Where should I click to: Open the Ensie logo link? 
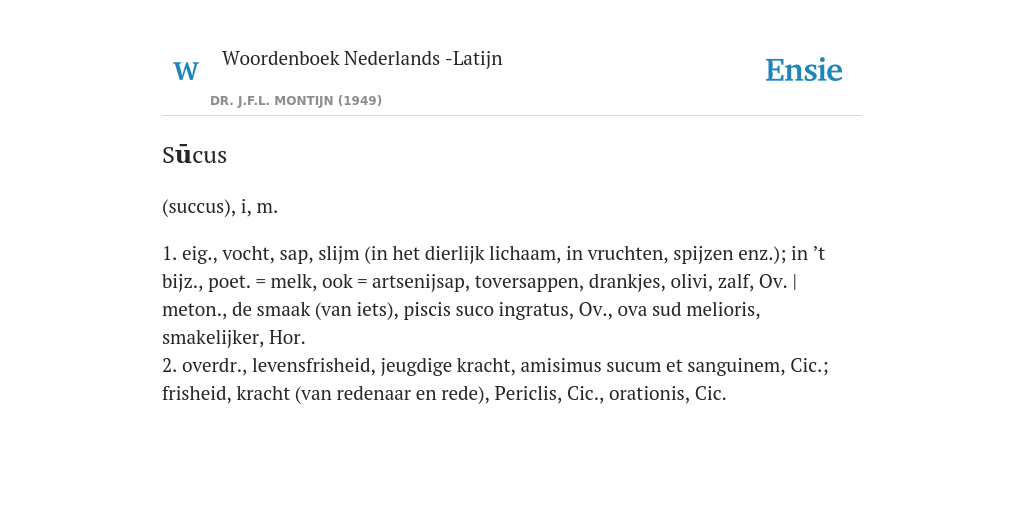(803, 71)
